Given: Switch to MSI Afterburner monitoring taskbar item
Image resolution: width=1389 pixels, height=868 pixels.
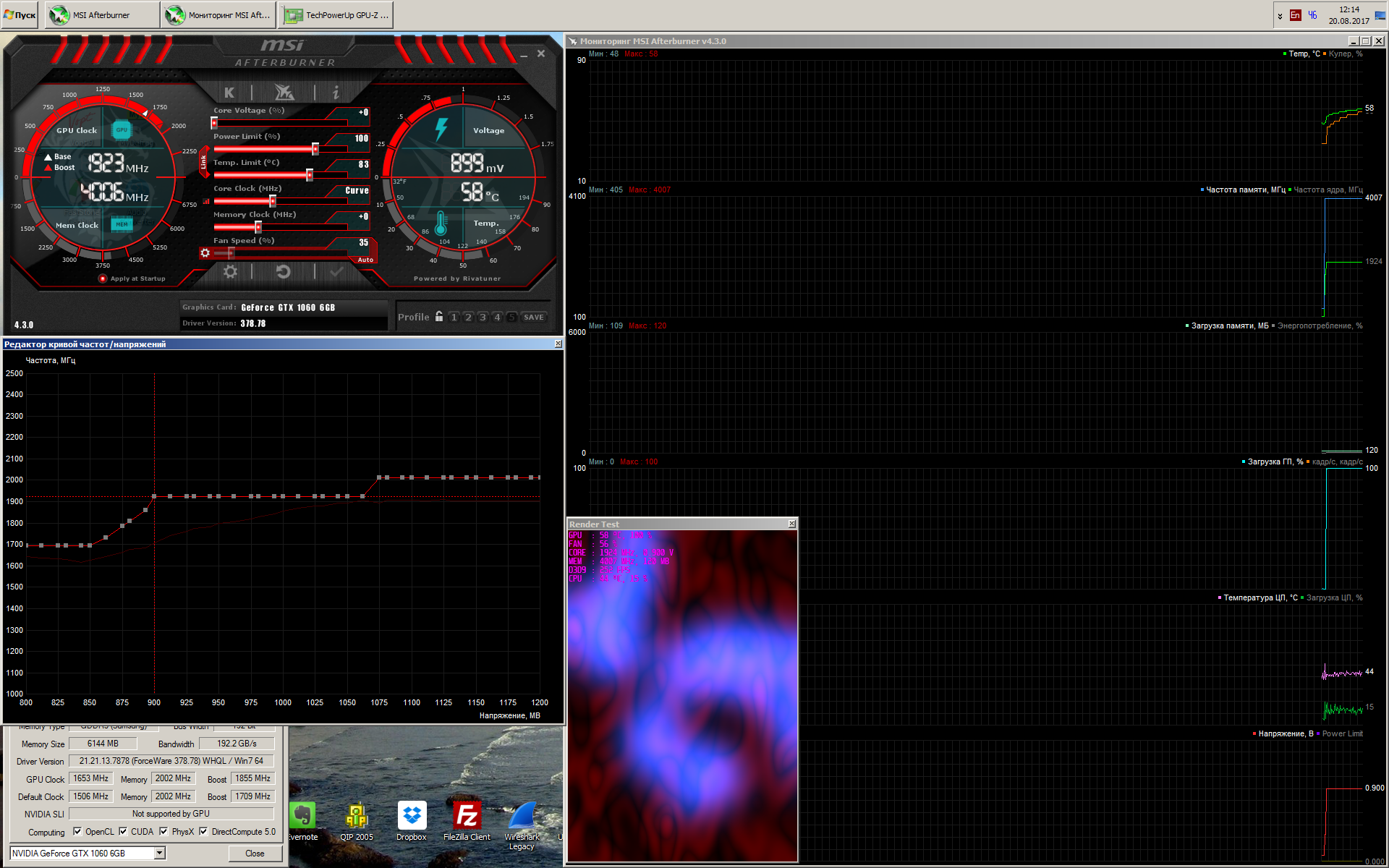Looking at the screenshot, I should click(x=219, y=15).
